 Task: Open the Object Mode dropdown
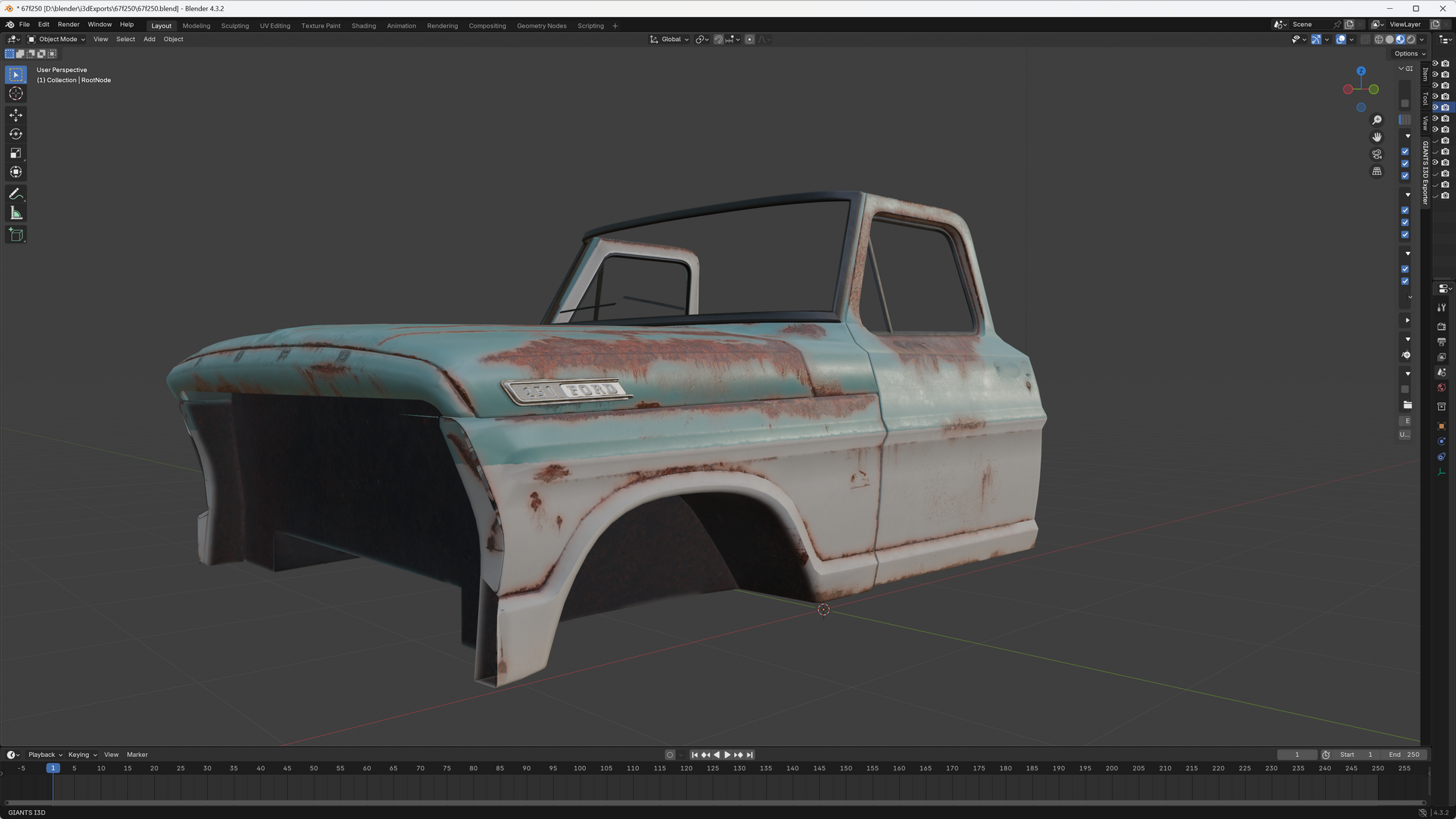click(57, 40)
